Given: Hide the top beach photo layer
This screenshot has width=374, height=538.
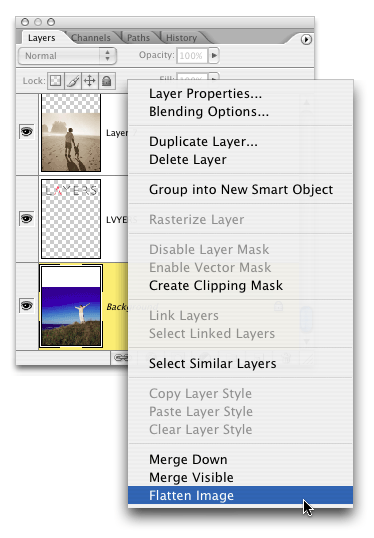Looking at the screenshot, I should 27,131.
